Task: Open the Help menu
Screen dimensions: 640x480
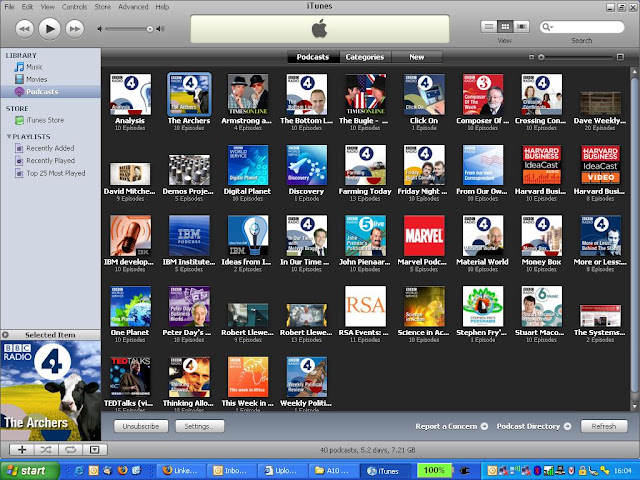Action: pos(162,7)
